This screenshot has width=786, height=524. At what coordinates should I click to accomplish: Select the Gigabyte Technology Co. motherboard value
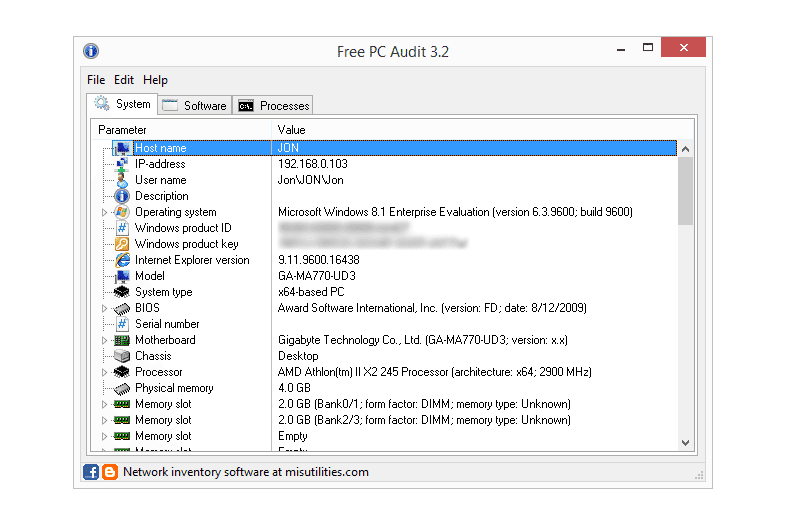(x=423, y=340)
